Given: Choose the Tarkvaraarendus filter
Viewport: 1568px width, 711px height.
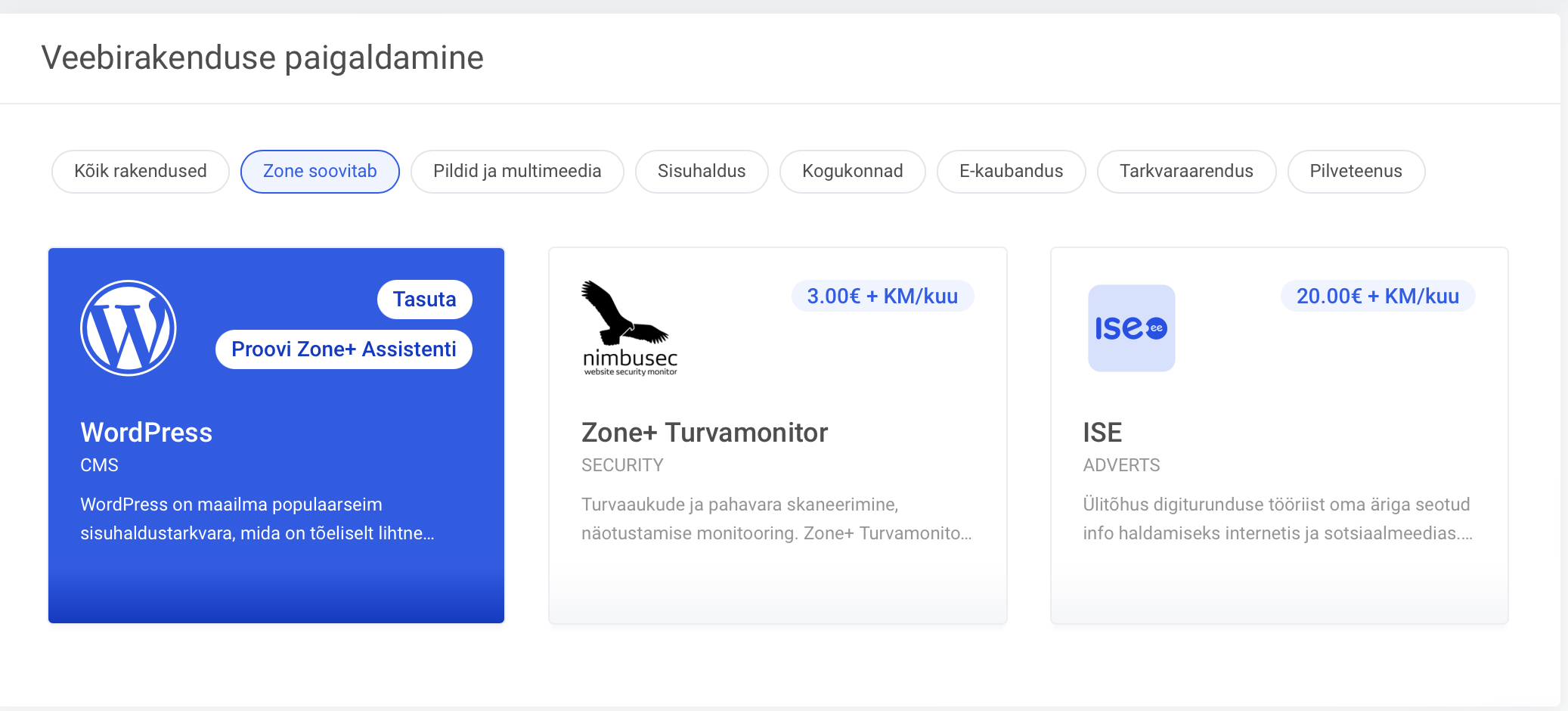Looking at the screenshot, I should pyautogui.click(x=1186, y=172).
